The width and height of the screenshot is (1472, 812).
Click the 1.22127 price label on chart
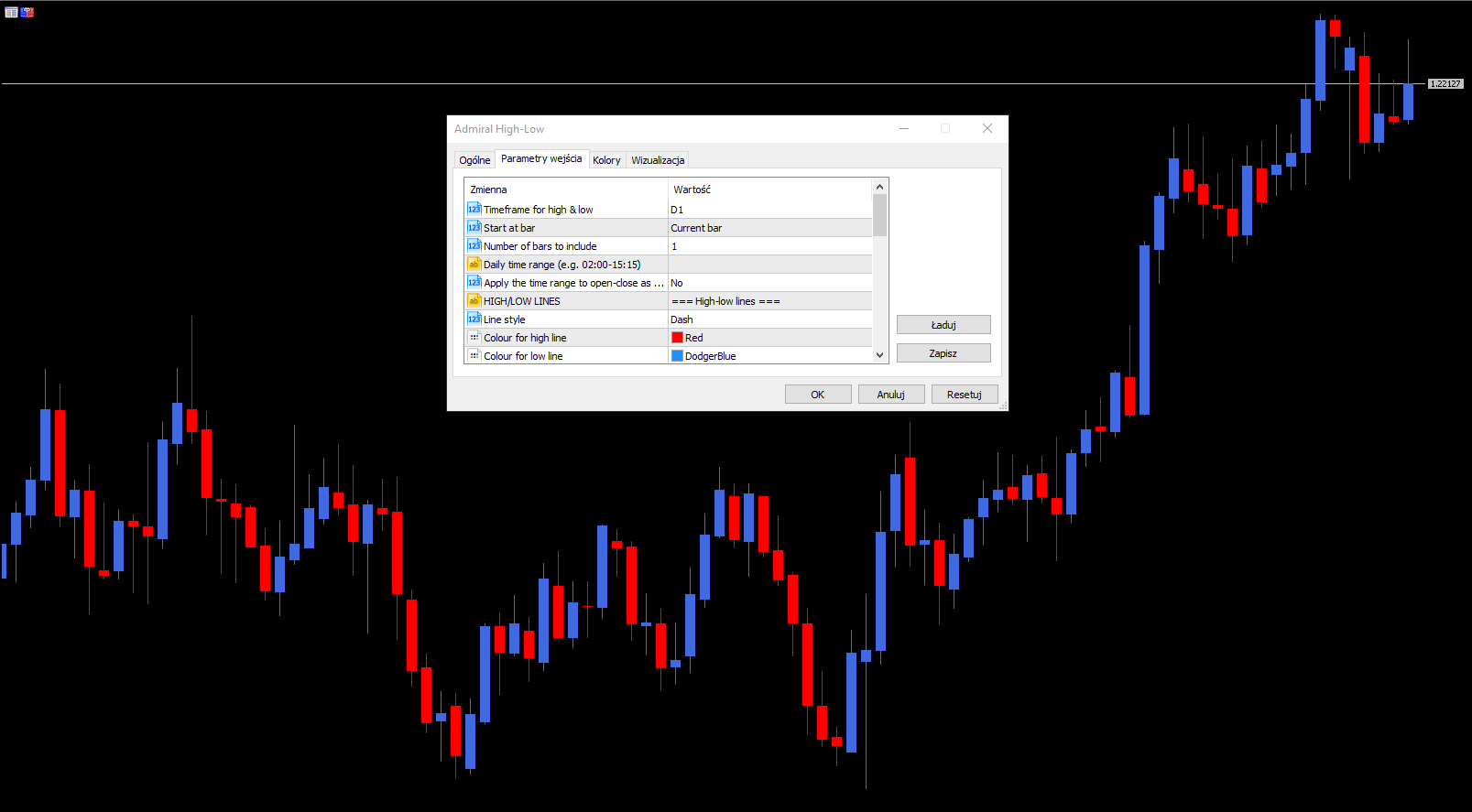1446,83
